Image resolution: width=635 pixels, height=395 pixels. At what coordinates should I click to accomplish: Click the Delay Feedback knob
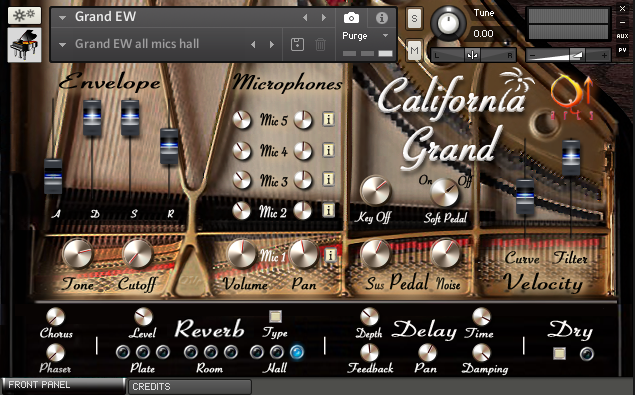tap(369, 352)
